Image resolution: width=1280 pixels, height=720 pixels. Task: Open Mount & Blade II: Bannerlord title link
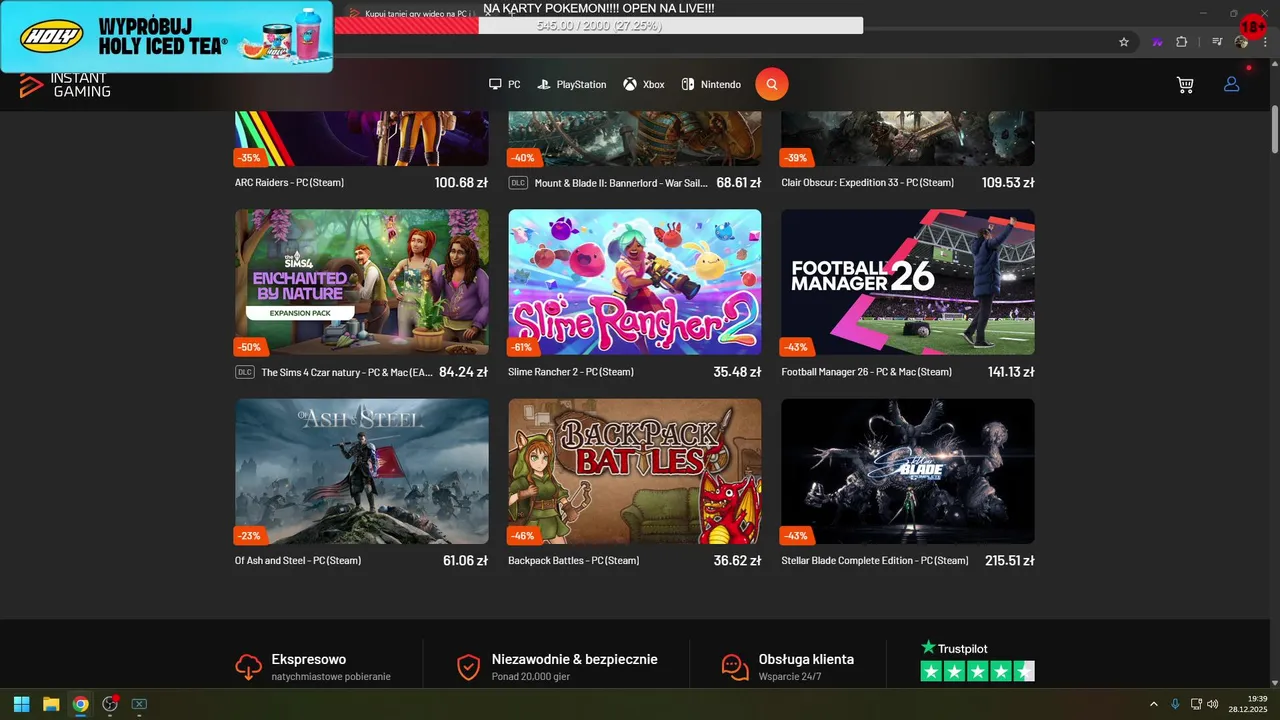click(x=621, y=183)
